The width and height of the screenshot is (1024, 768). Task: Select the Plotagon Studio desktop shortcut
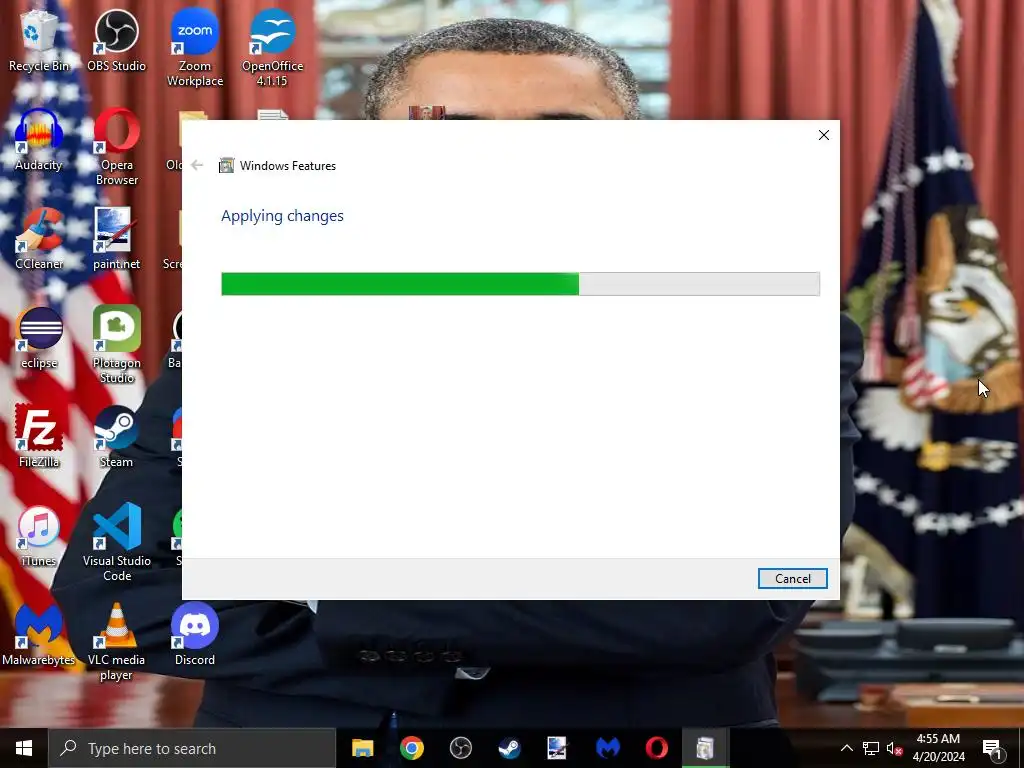[x=117, y=345]
